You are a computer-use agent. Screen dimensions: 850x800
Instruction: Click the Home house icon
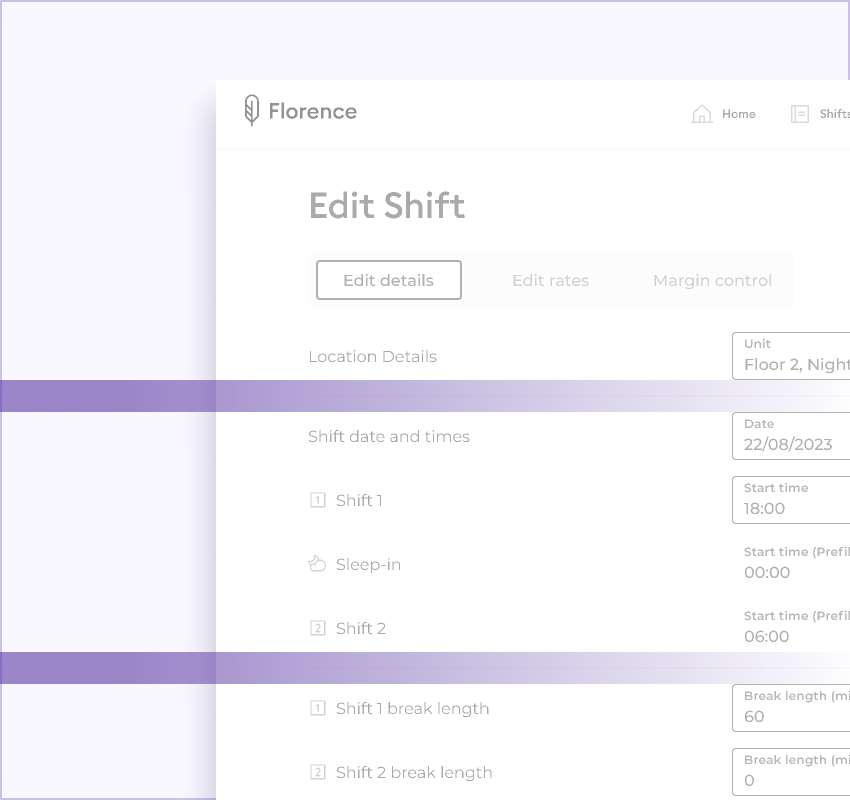pyautogui.click(x=701, y=114)
